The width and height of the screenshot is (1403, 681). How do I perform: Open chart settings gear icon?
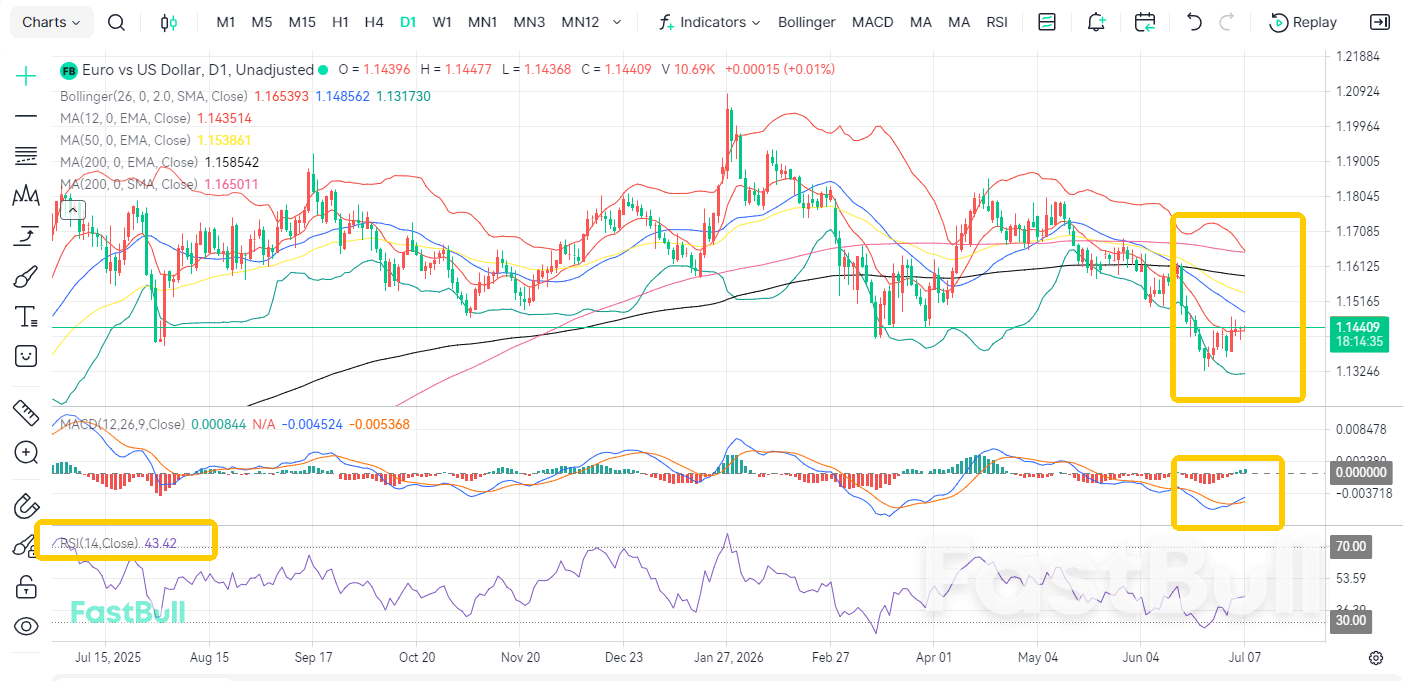[x=1376, y=657]
